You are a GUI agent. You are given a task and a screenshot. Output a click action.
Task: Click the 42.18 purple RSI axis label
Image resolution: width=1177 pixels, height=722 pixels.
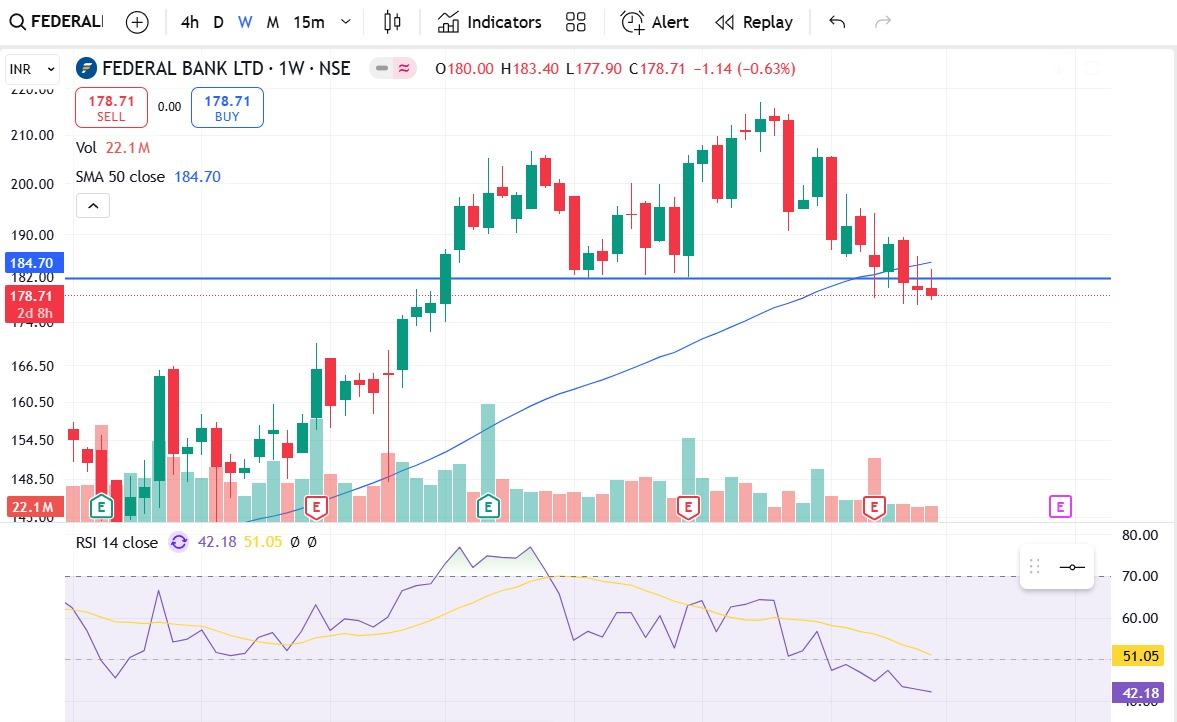(x=1137, y=692)
